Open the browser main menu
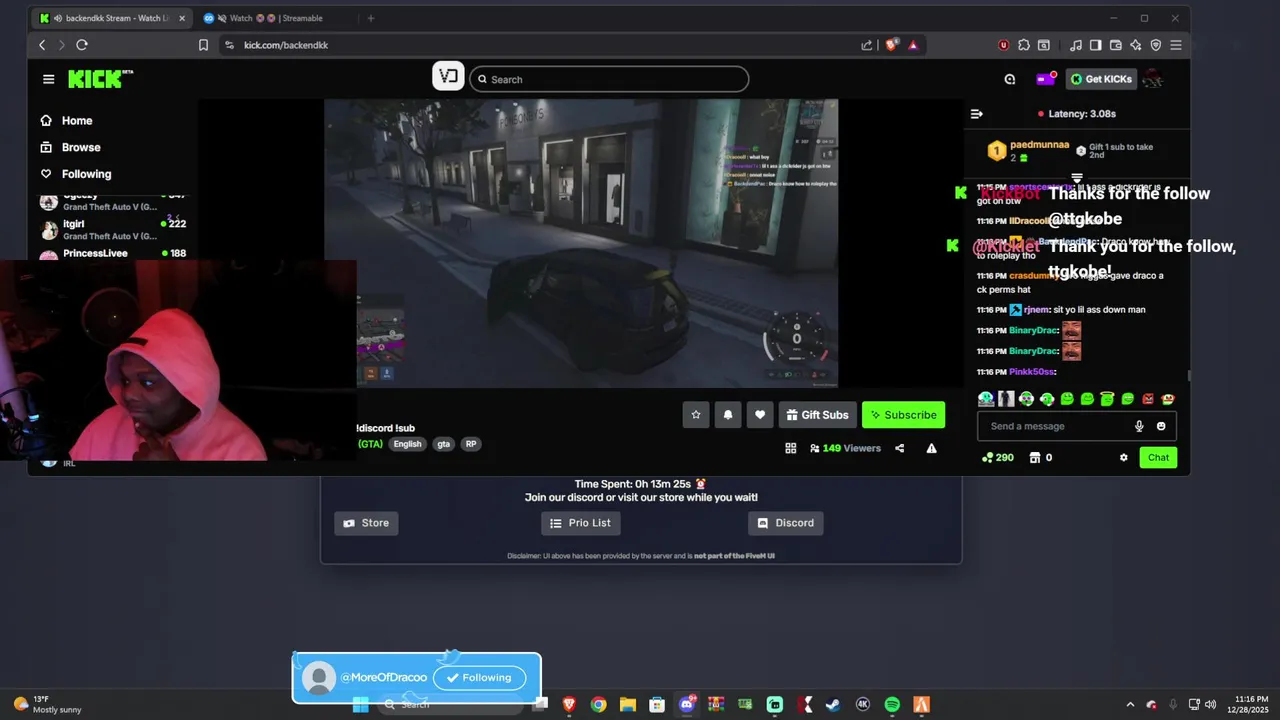 click(x=1176, y=45)
